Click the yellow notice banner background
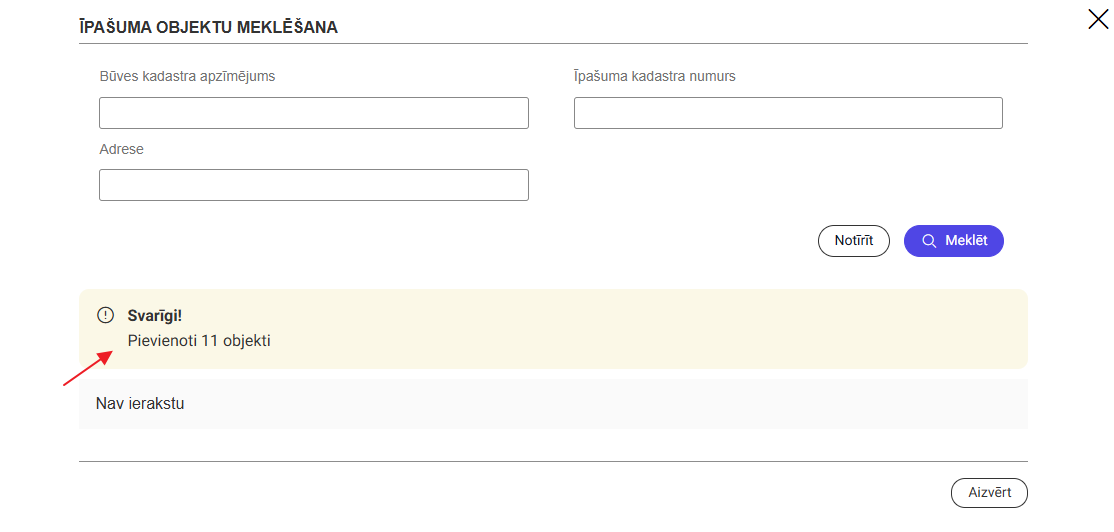Viewport: 1114px width, 532px height. tap(650, 329)
